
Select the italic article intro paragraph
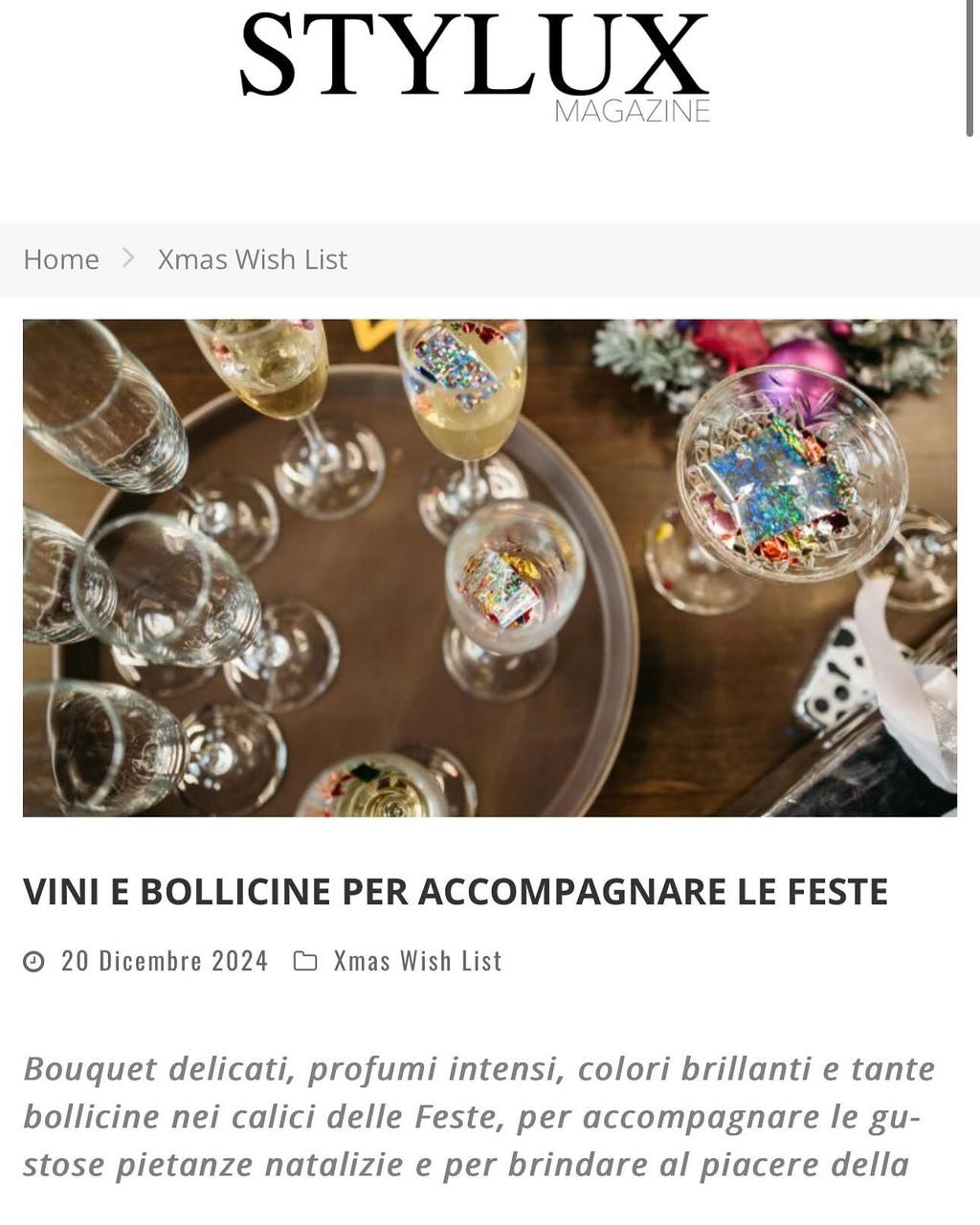(x=480, y=1117)
